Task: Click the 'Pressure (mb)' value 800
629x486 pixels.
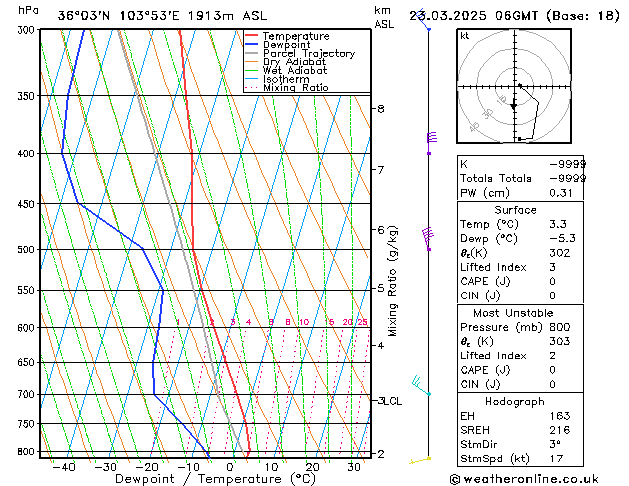Action: [560, 327]
